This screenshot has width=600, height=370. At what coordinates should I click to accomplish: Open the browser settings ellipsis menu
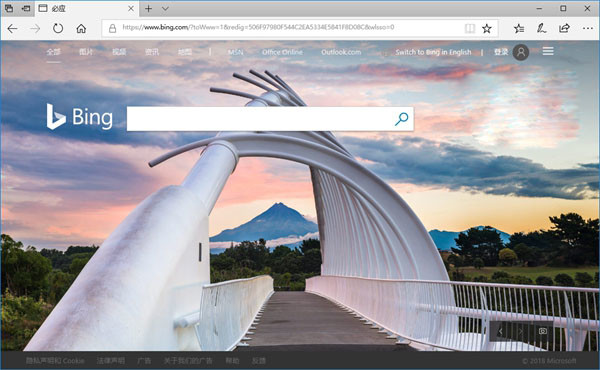587,28
